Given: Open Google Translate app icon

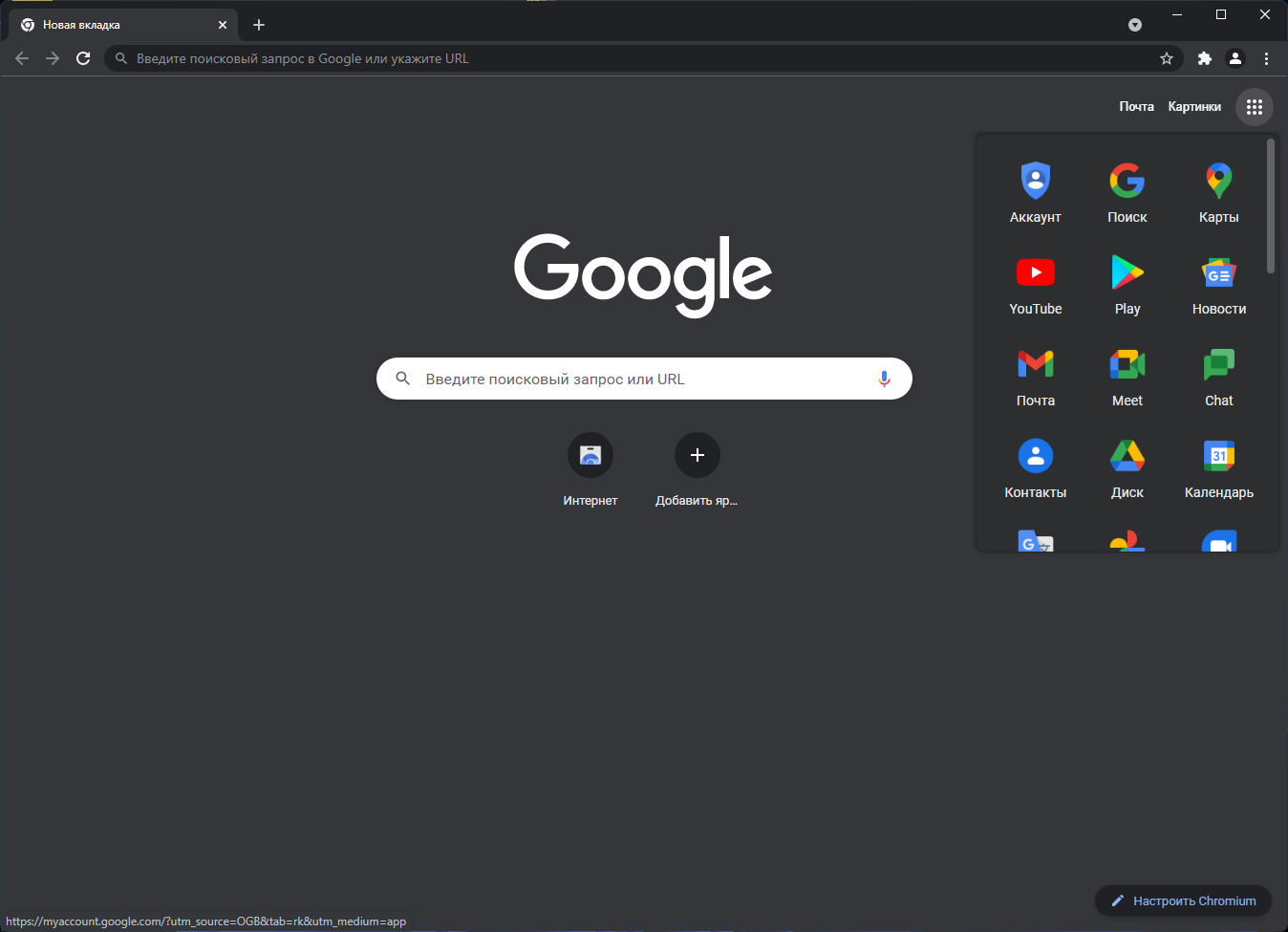Looking at the screenshot, I should (1036, 541).
